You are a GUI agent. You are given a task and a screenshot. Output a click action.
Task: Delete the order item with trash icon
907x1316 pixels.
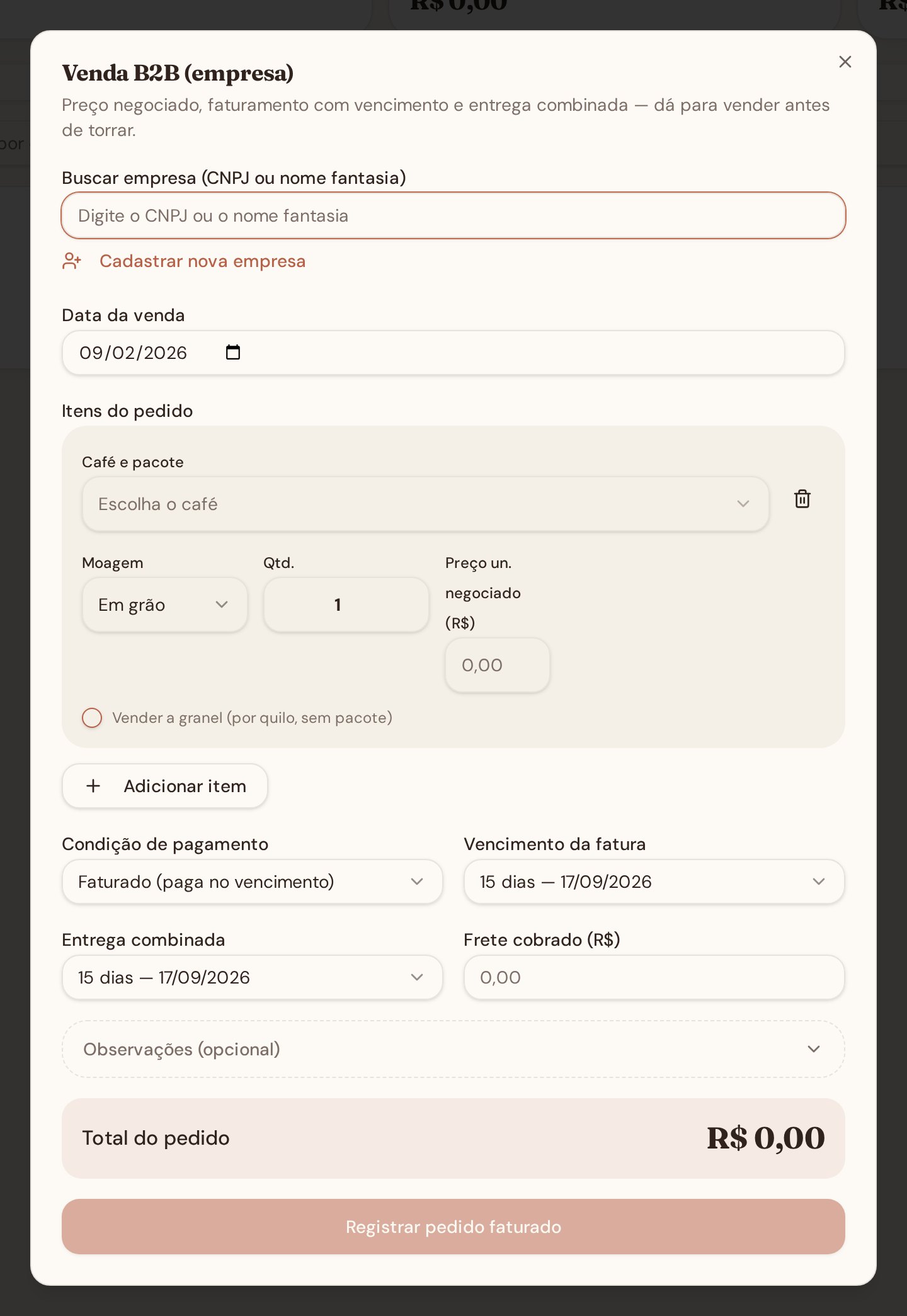click(802, 499)
